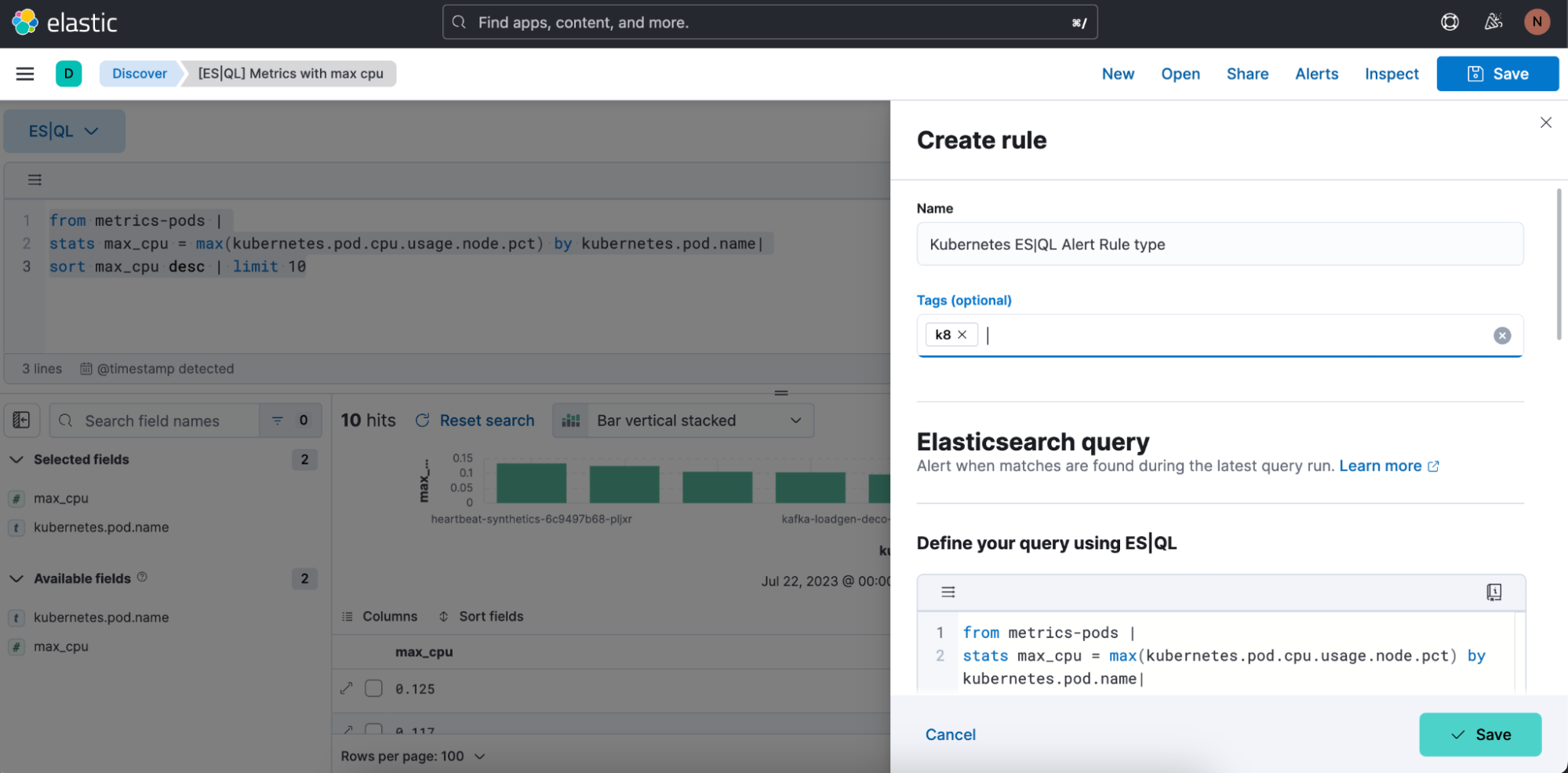Toggle the field list sidebar icon
This screenshot has height=773, width=1568.
[x=21, y=421]
